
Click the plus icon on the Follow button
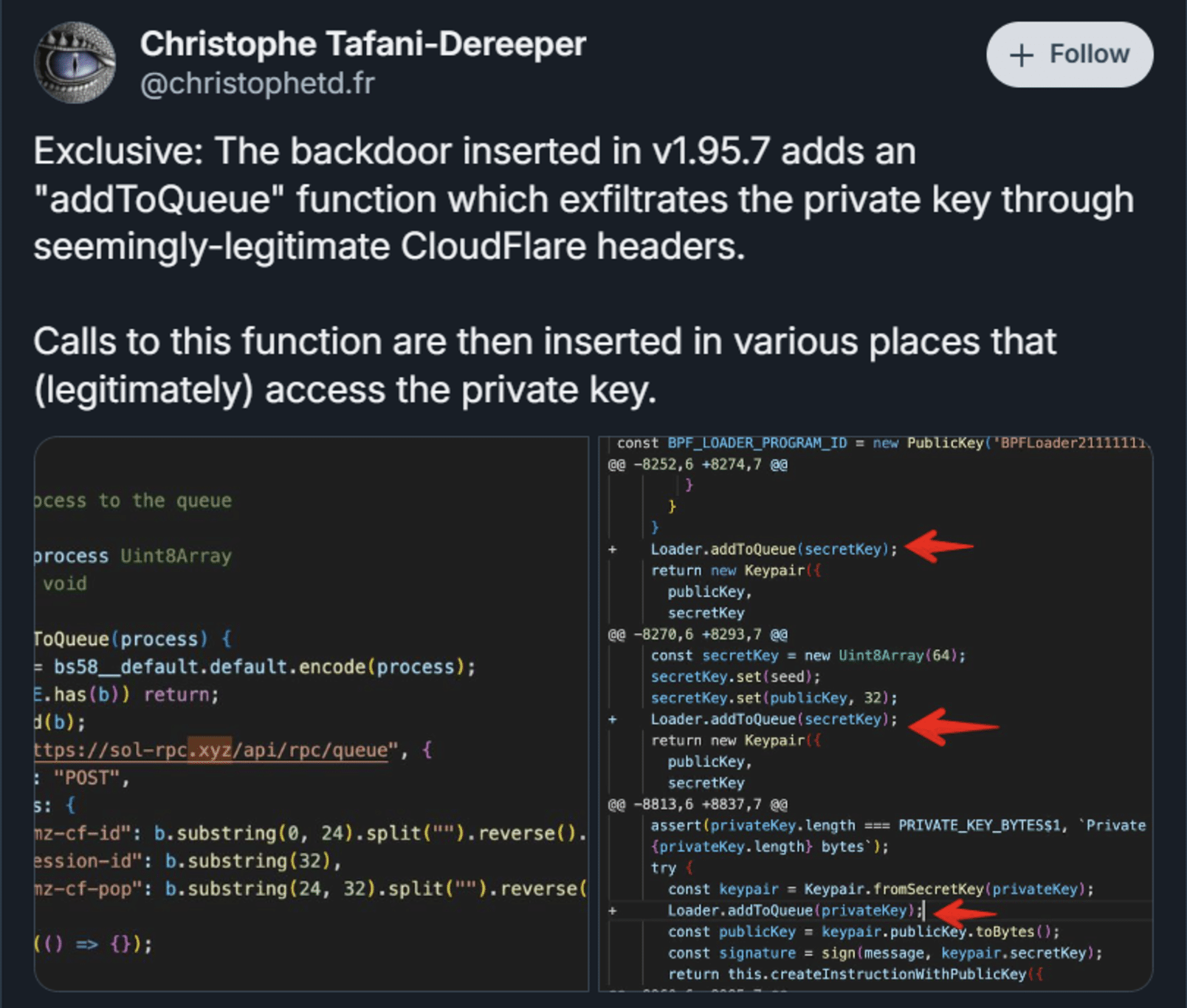coord(1022,54)
